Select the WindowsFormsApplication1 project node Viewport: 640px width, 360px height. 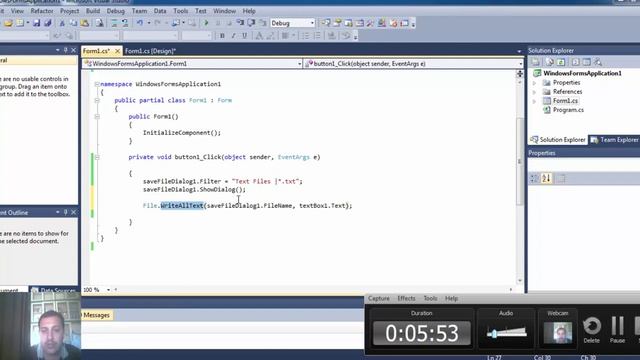click(x=582, y=73)
